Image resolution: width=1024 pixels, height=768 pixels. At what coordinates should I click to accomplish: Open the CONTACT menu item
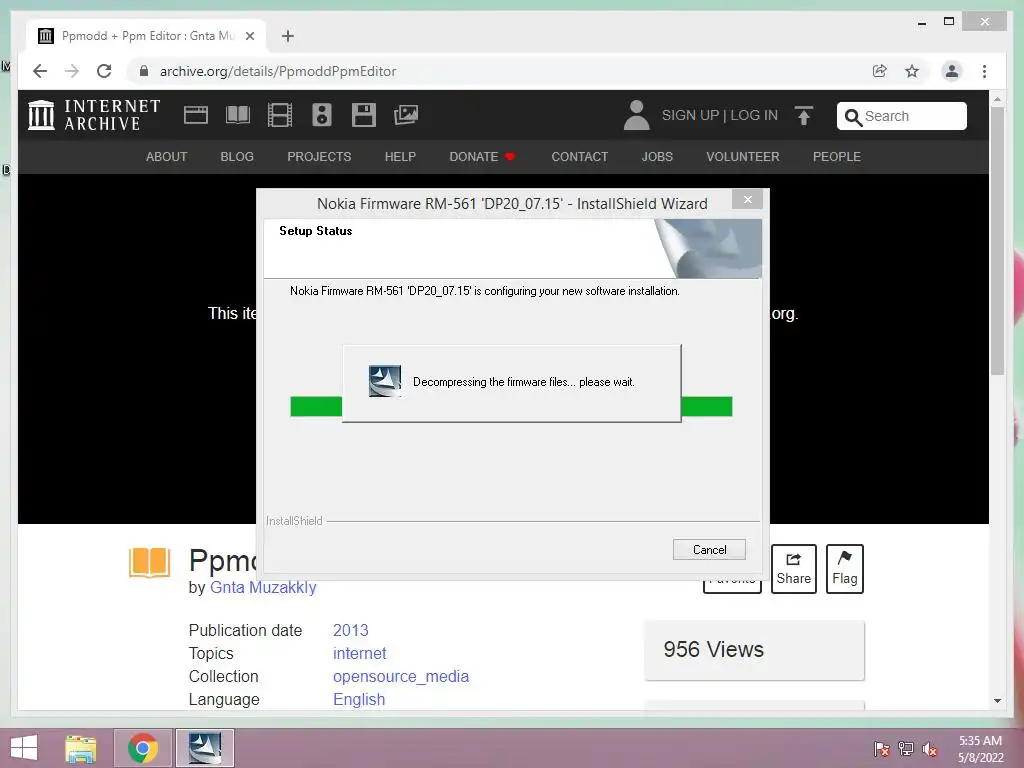[x=579, y=157]
